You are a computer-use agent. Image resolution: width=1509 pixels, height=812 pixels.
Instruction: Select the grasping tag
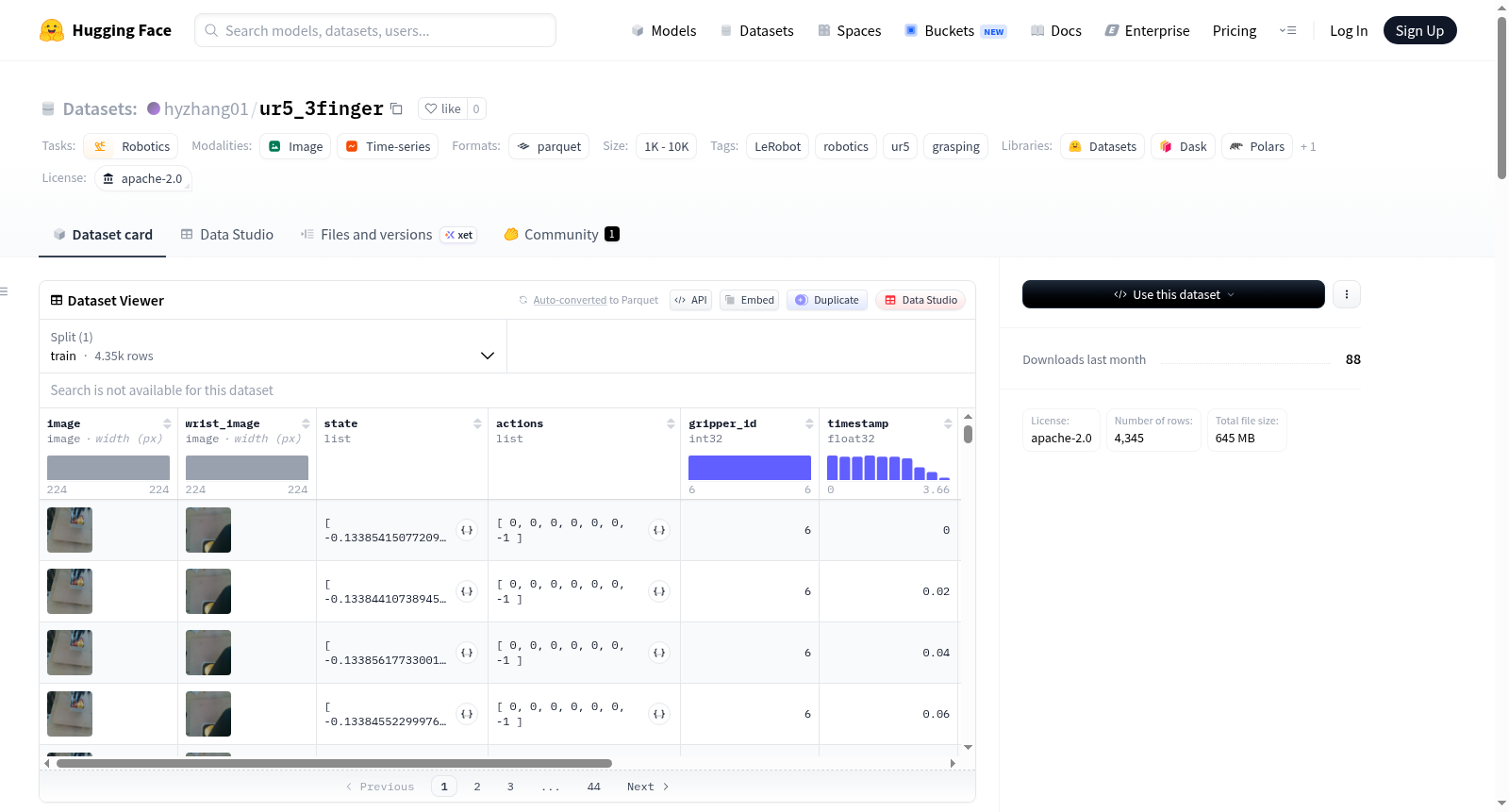955,146
